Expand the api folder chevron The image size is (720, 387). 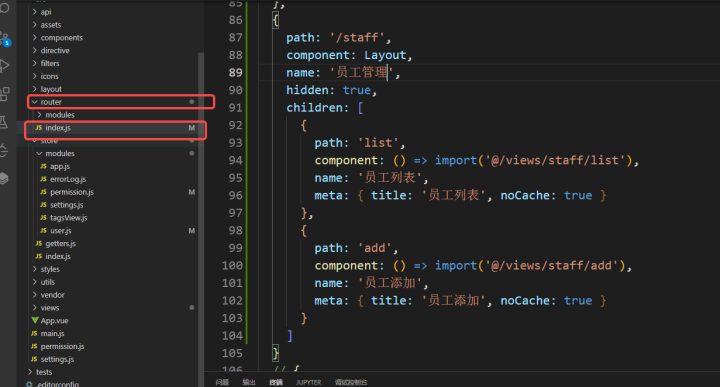click(x=34, y=12)
